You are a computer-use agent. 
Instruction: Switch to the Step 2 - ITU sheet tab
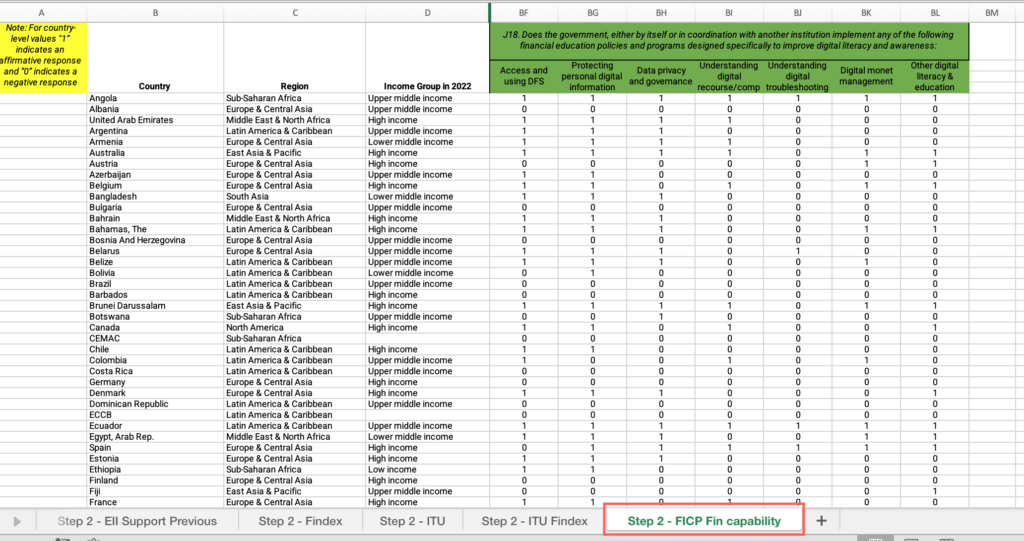pos(412,521)
